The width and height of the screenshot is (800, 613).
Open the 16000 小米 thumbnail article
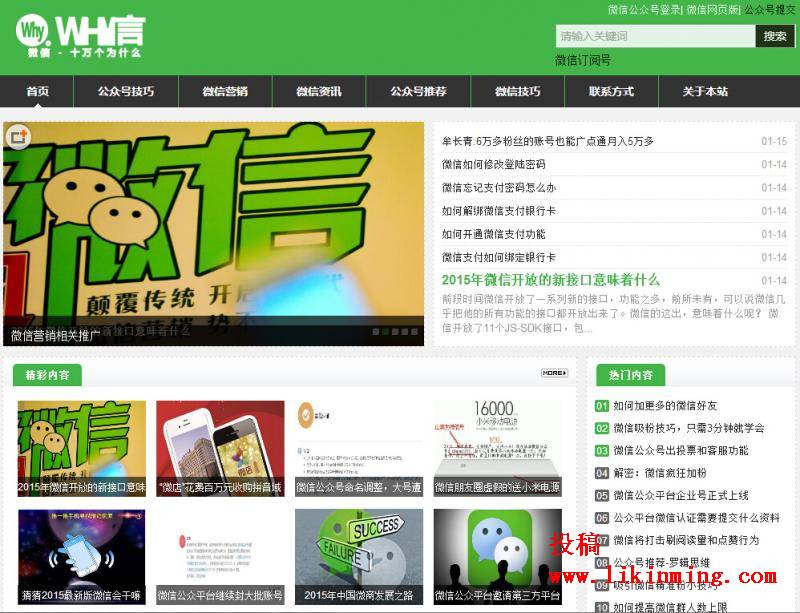[497, 448]
